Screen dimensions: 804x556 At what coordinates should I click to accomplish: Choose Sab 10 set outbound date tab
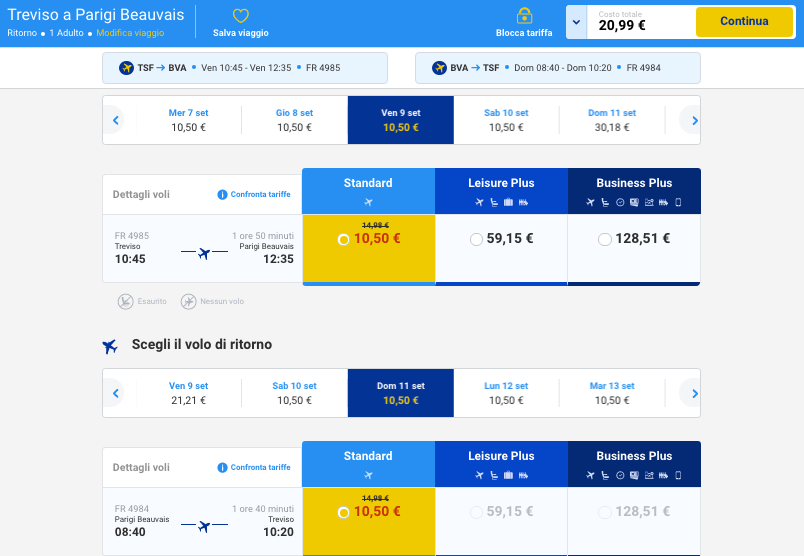(507, 120)
